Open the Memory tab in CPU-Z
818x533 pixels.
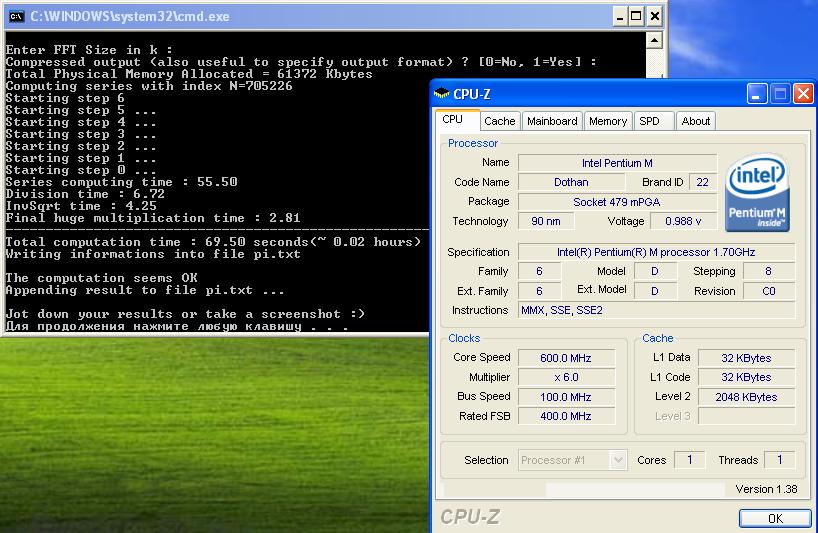click(x=608, y=121)
